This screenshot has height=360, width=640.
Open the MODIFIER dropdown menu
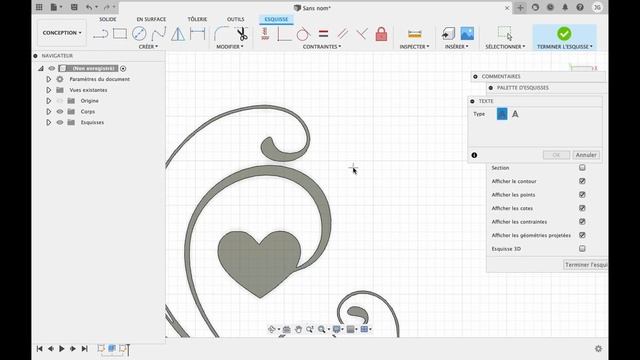tap(230, 47)
